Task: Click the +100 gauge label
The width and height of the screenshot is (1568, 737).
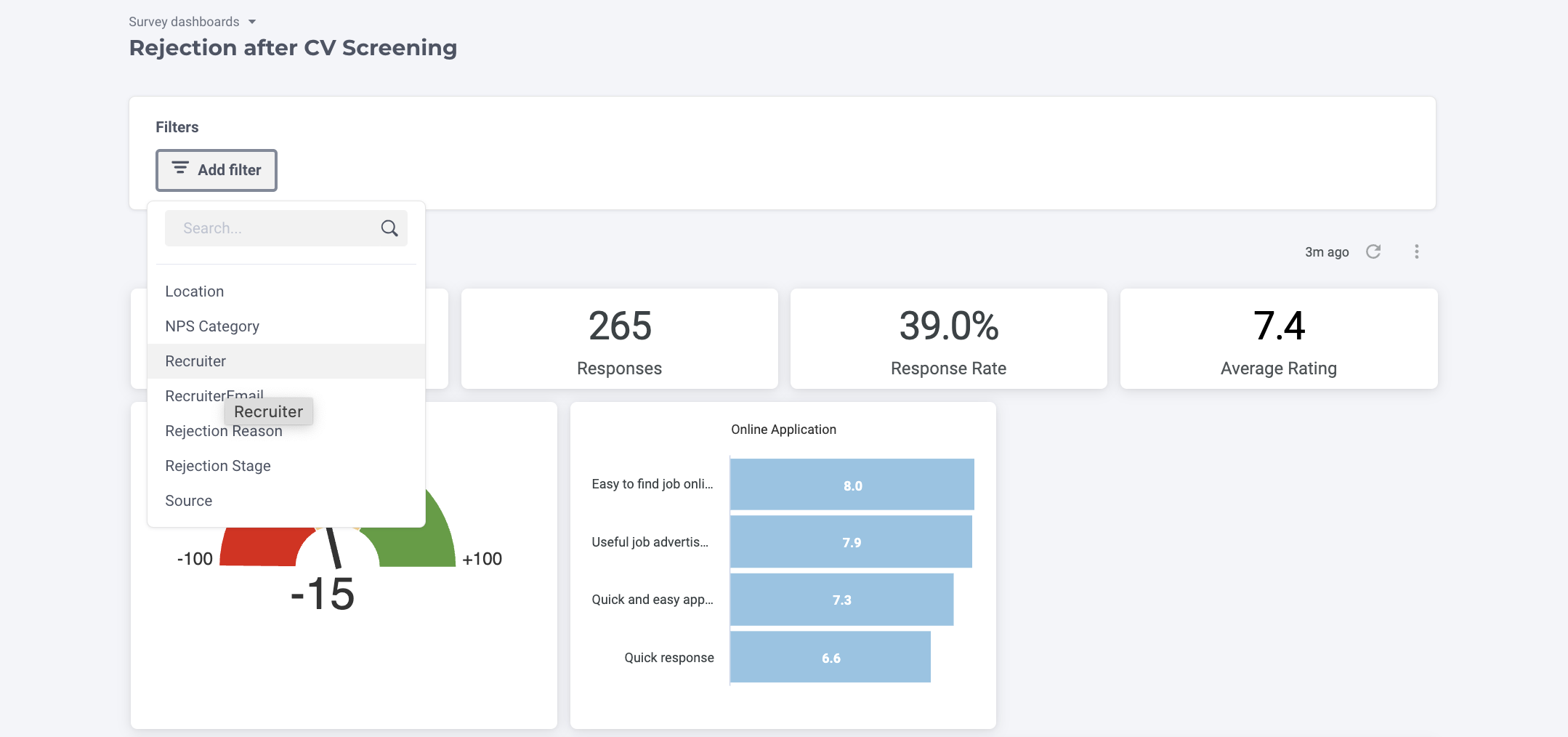Action: 482,559
